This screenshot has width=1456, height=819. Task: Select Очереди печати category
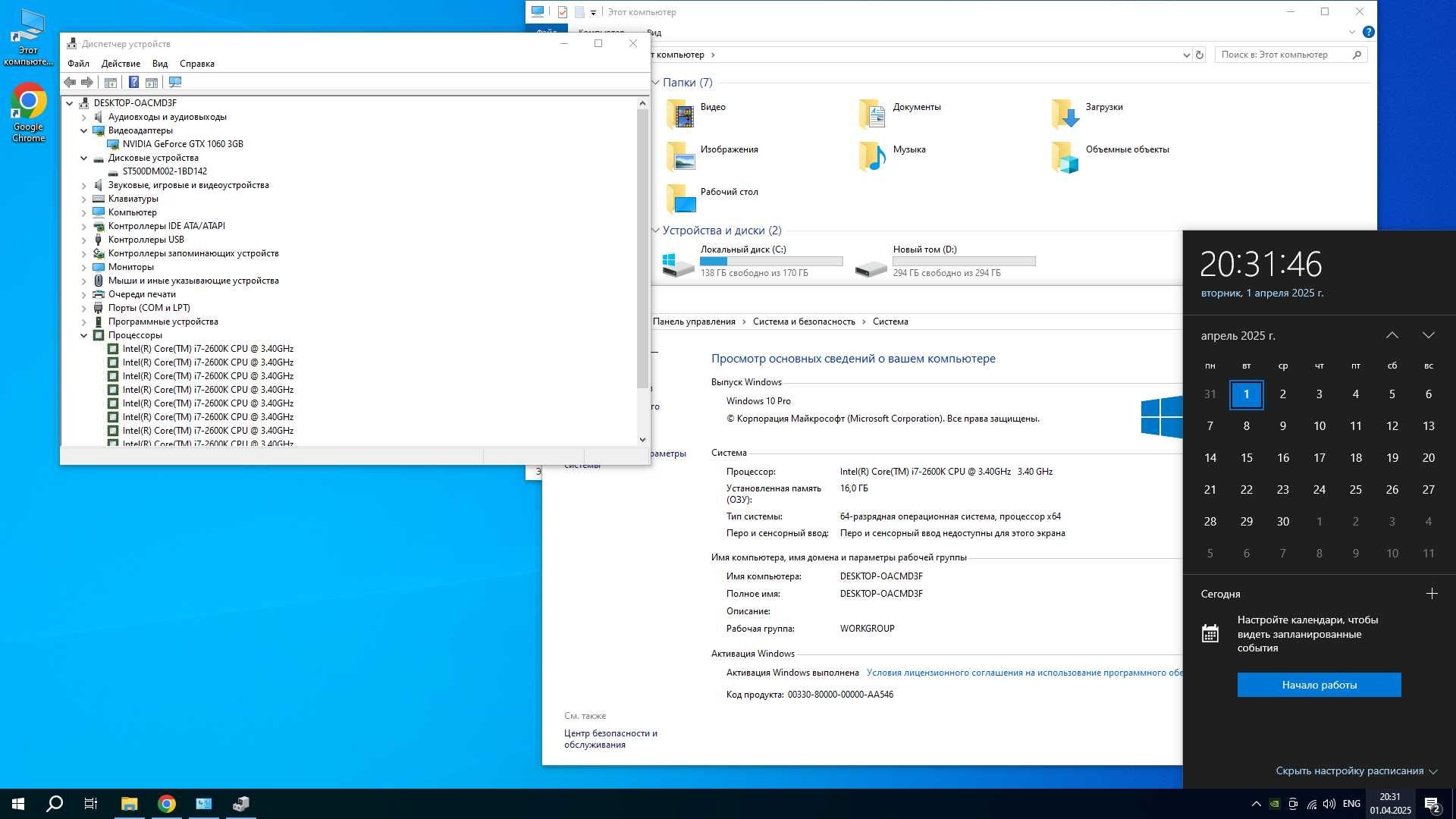[142, 294]
